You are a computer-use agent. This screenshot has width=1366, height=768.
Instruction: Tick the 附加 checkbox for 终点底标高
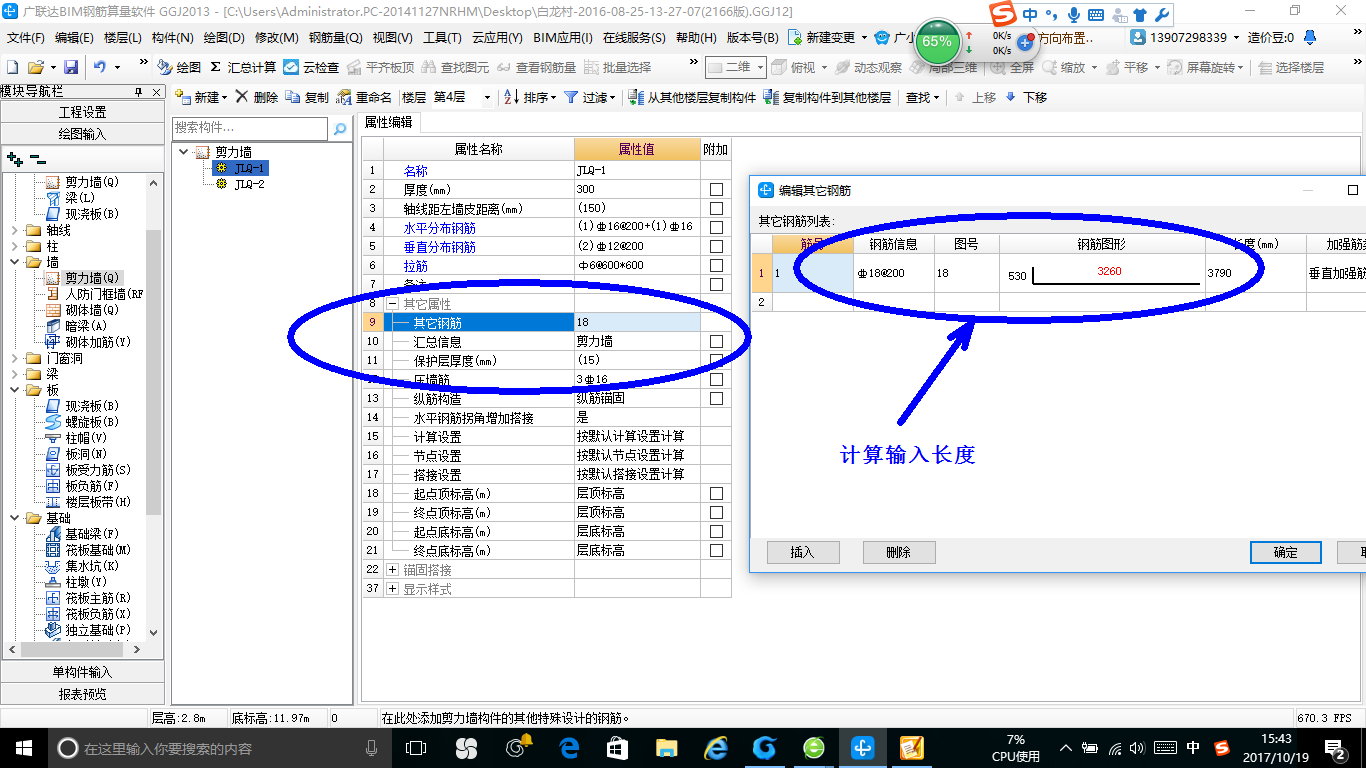716,550
